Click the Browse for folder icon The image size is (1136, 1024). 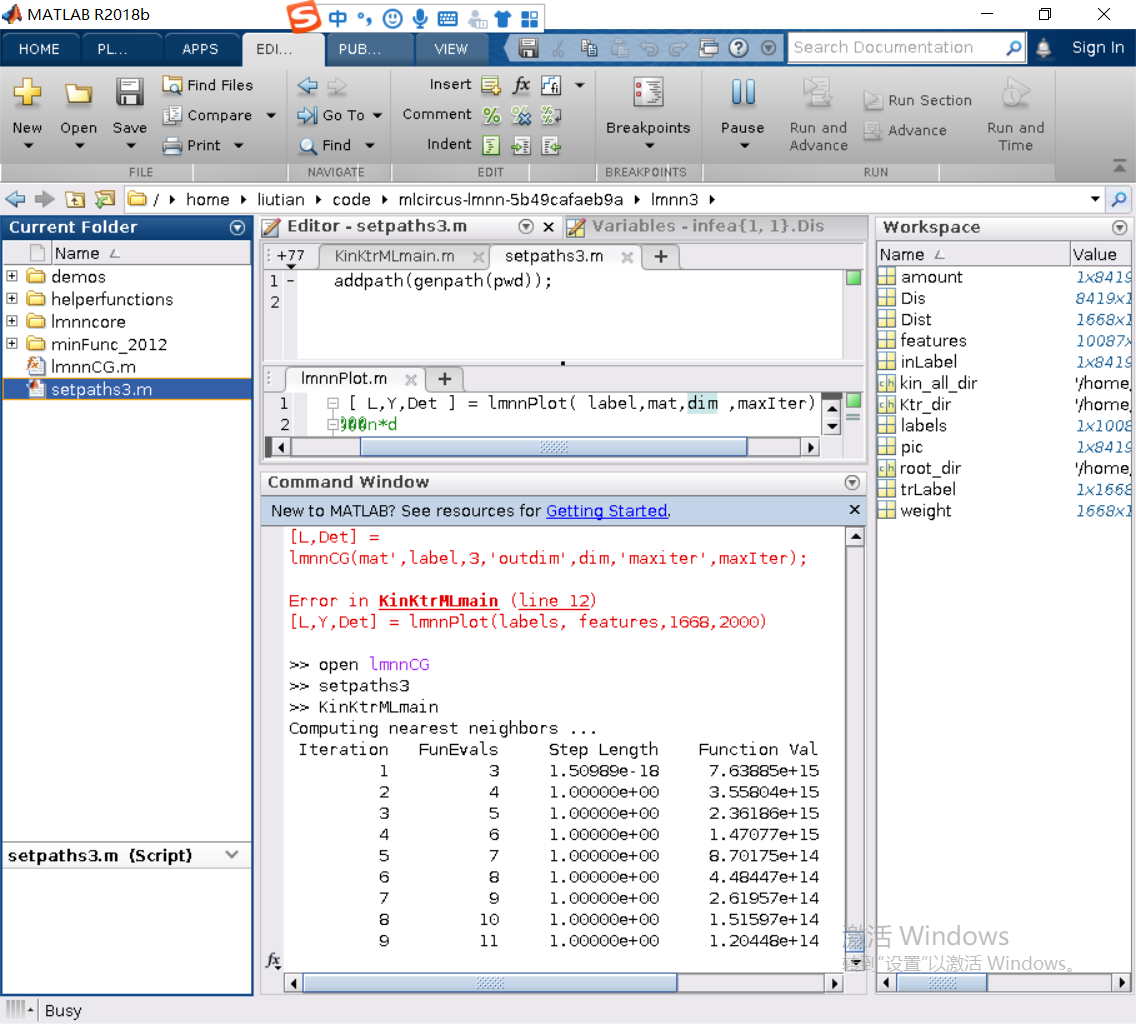105,199
